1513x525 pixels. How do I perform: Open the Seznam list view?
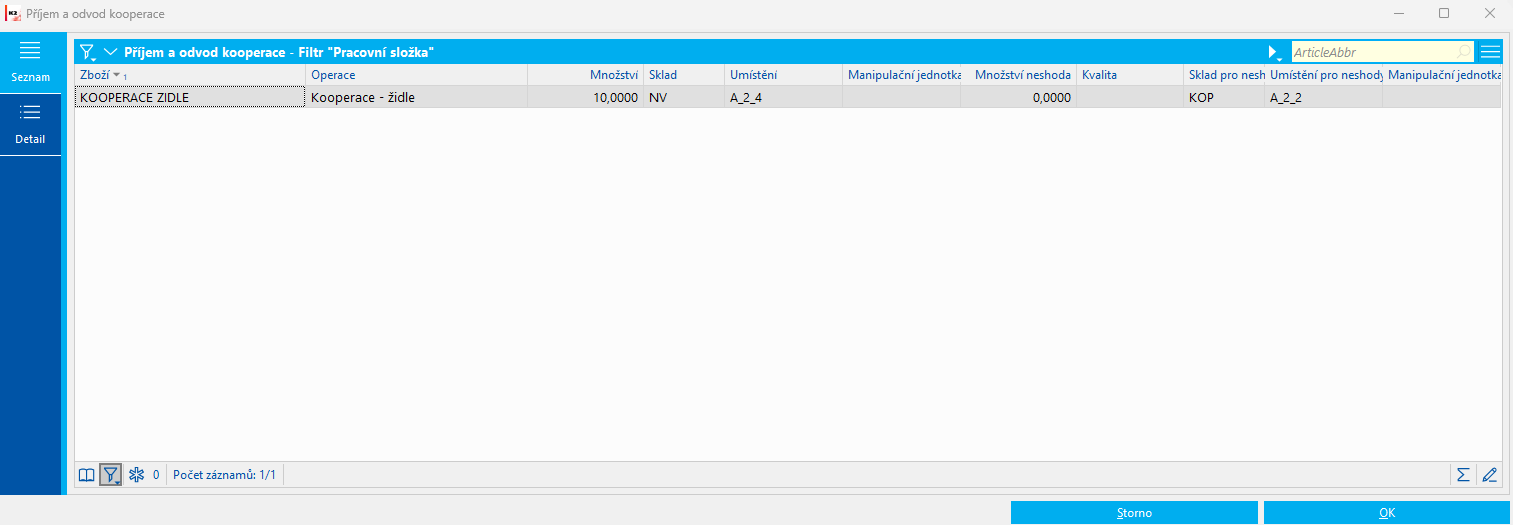(30, 60)
